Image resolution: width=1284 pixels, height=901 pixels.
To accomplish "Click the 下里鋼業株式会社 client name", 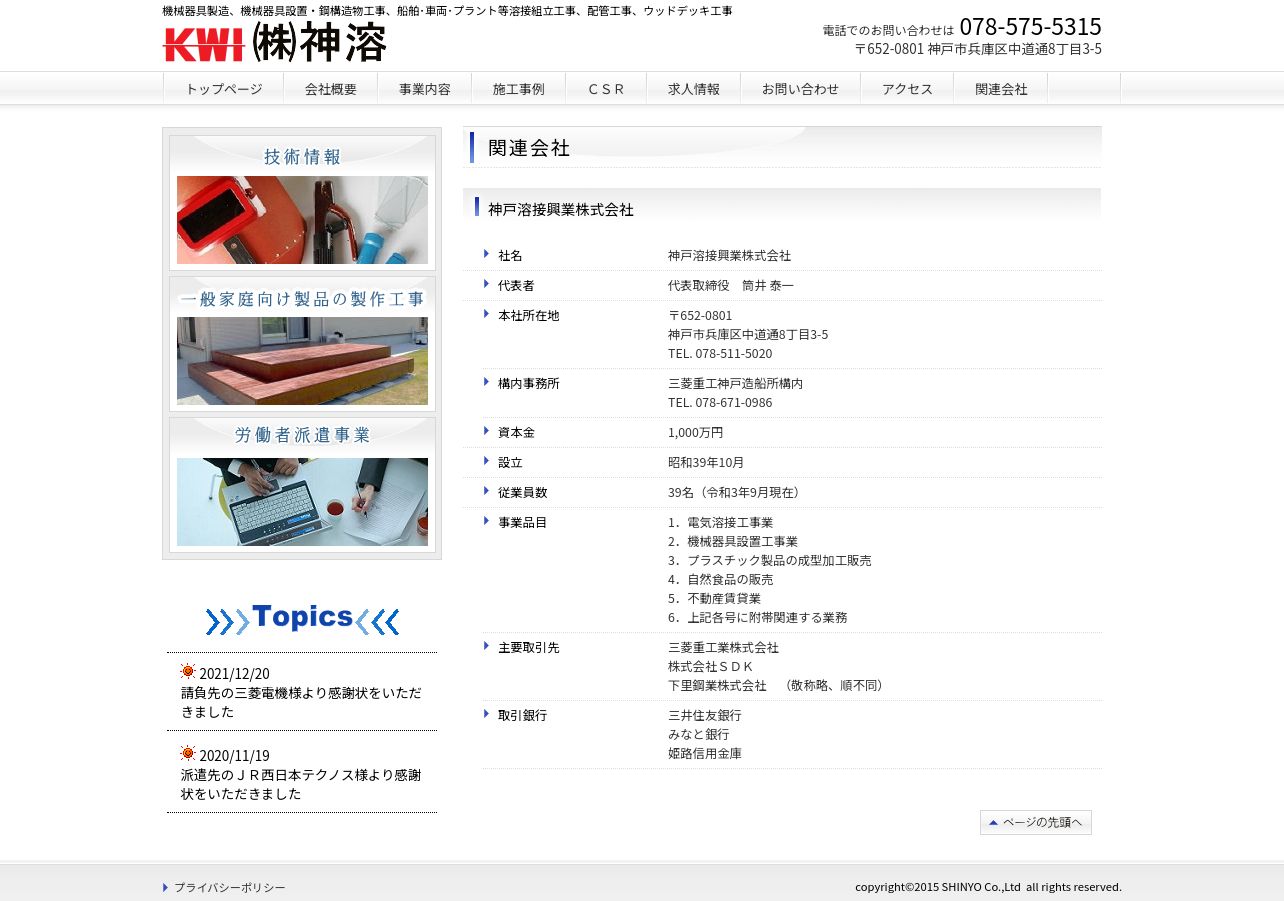I will (718, 685).
